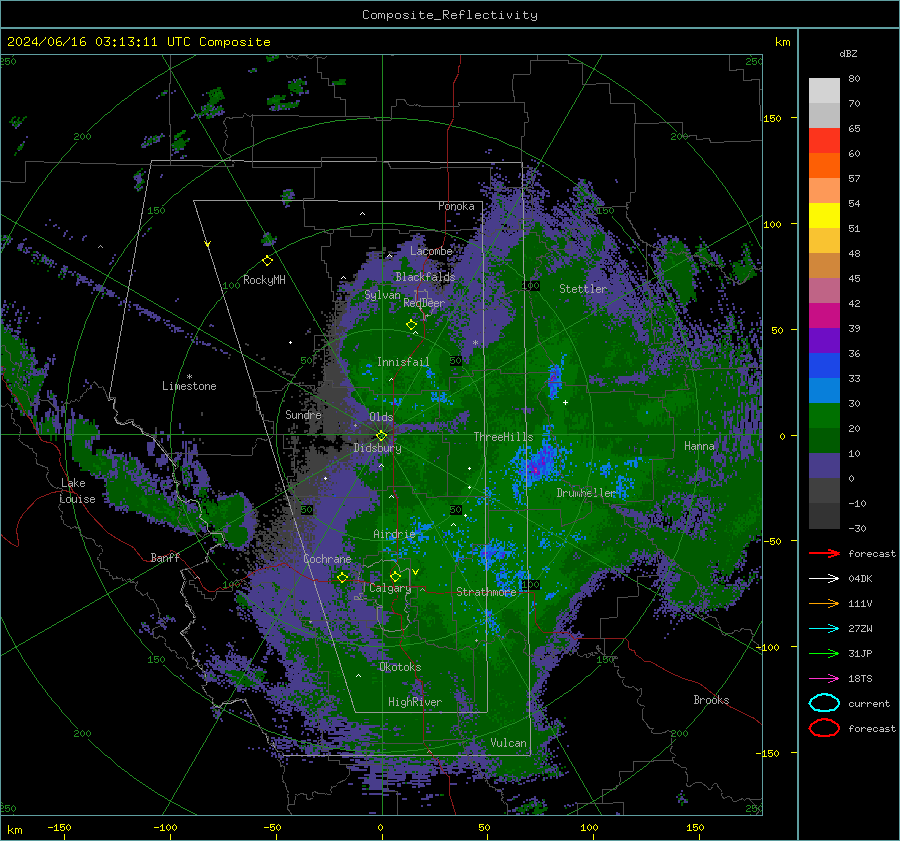Select the magenta 18TS arrow legend icon
Image resolution: width=900 pixels, height=841 pixels.
point(824,679)
